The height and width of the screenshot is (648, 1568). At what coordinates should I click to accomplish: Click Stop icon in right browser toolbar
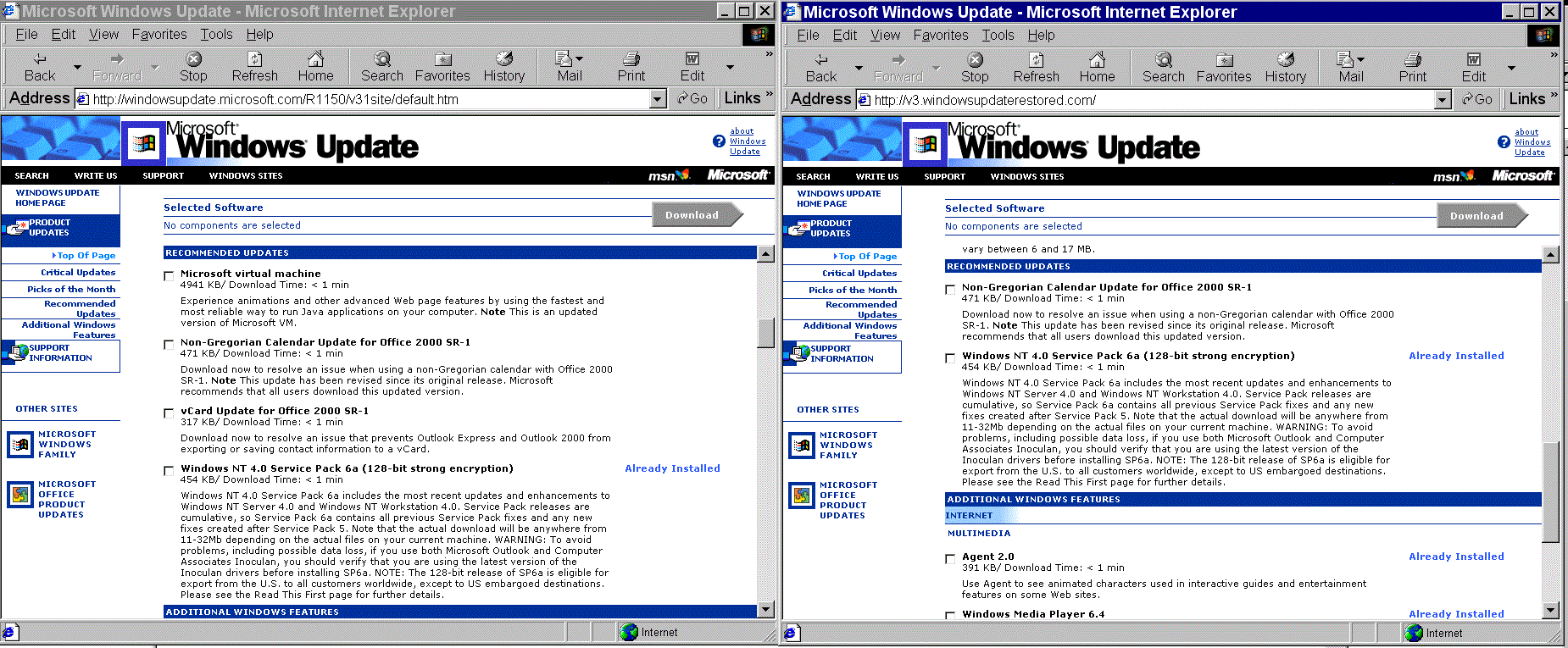point(975,60)
